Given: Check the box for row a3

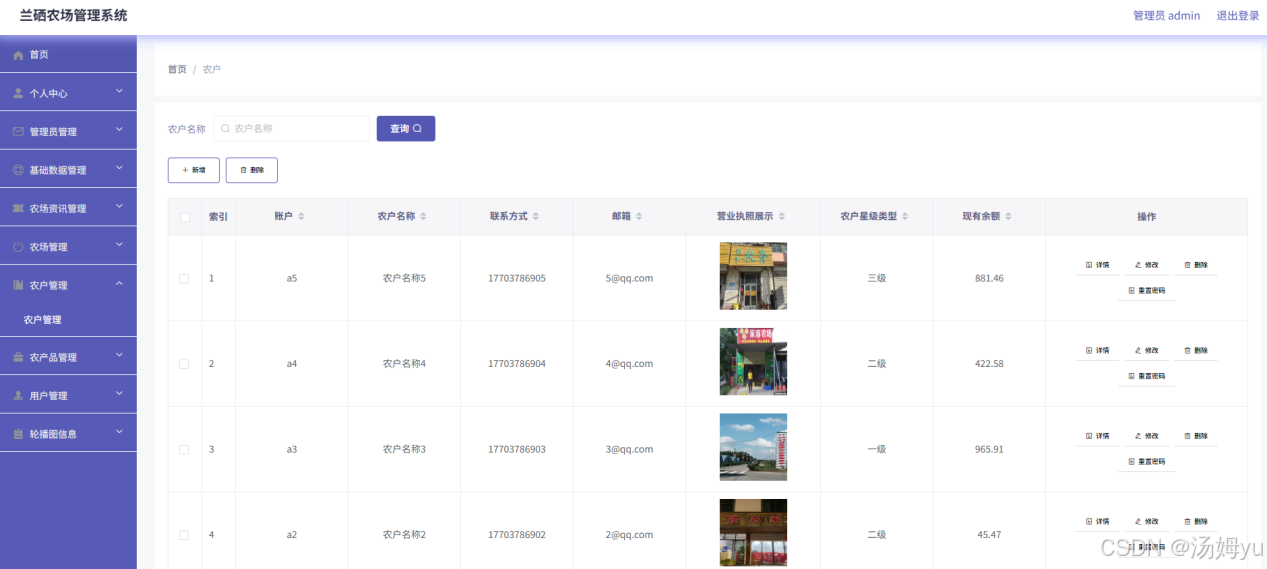Looking at the screenshot, I should tap(184, 450).
